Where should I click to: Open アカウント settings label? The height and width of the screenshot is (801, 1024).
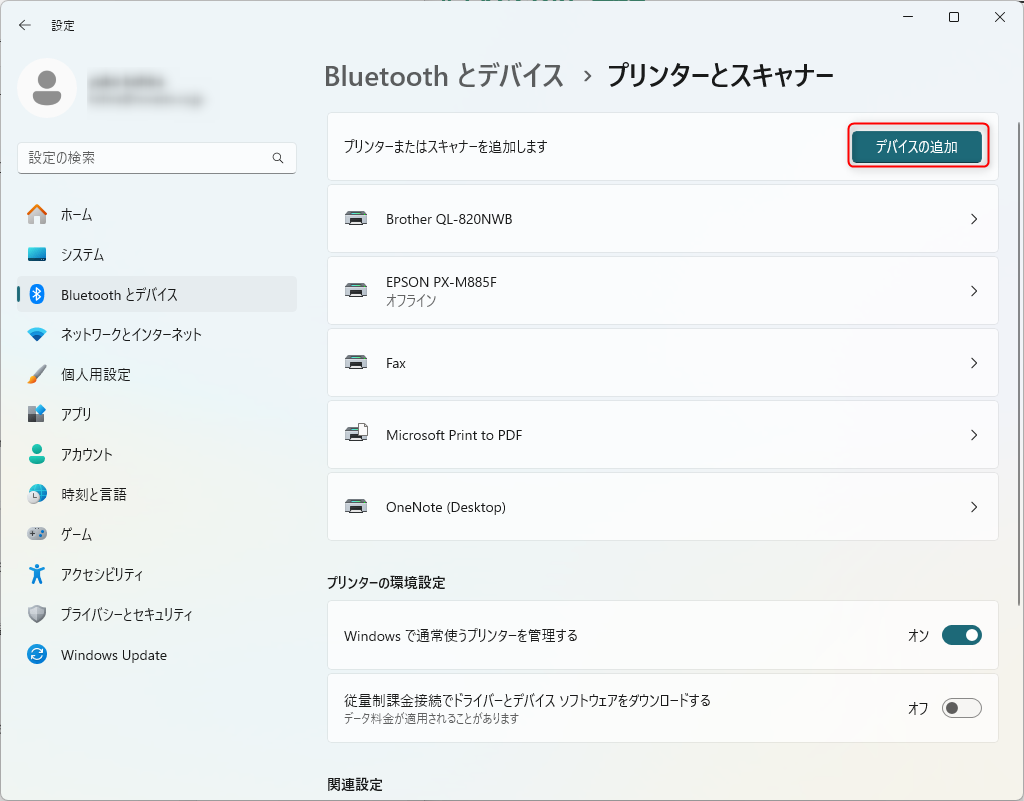pos(87,454)
